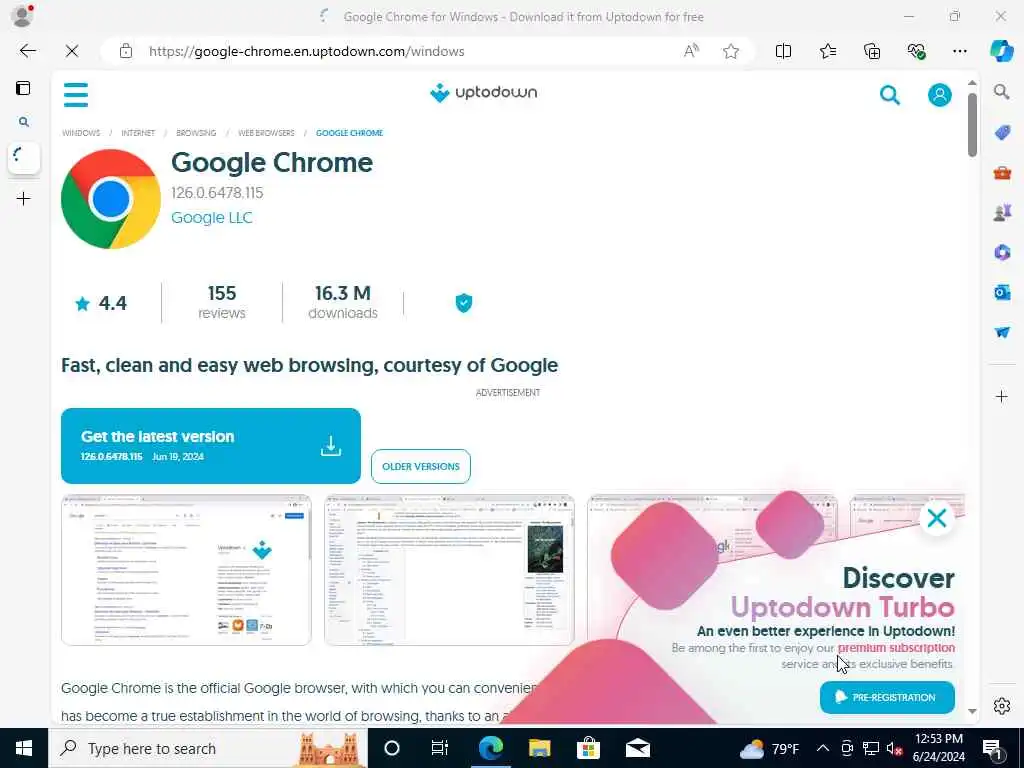
Task: Click the BROWSING breadcrumb
Action: pos(196,133)
